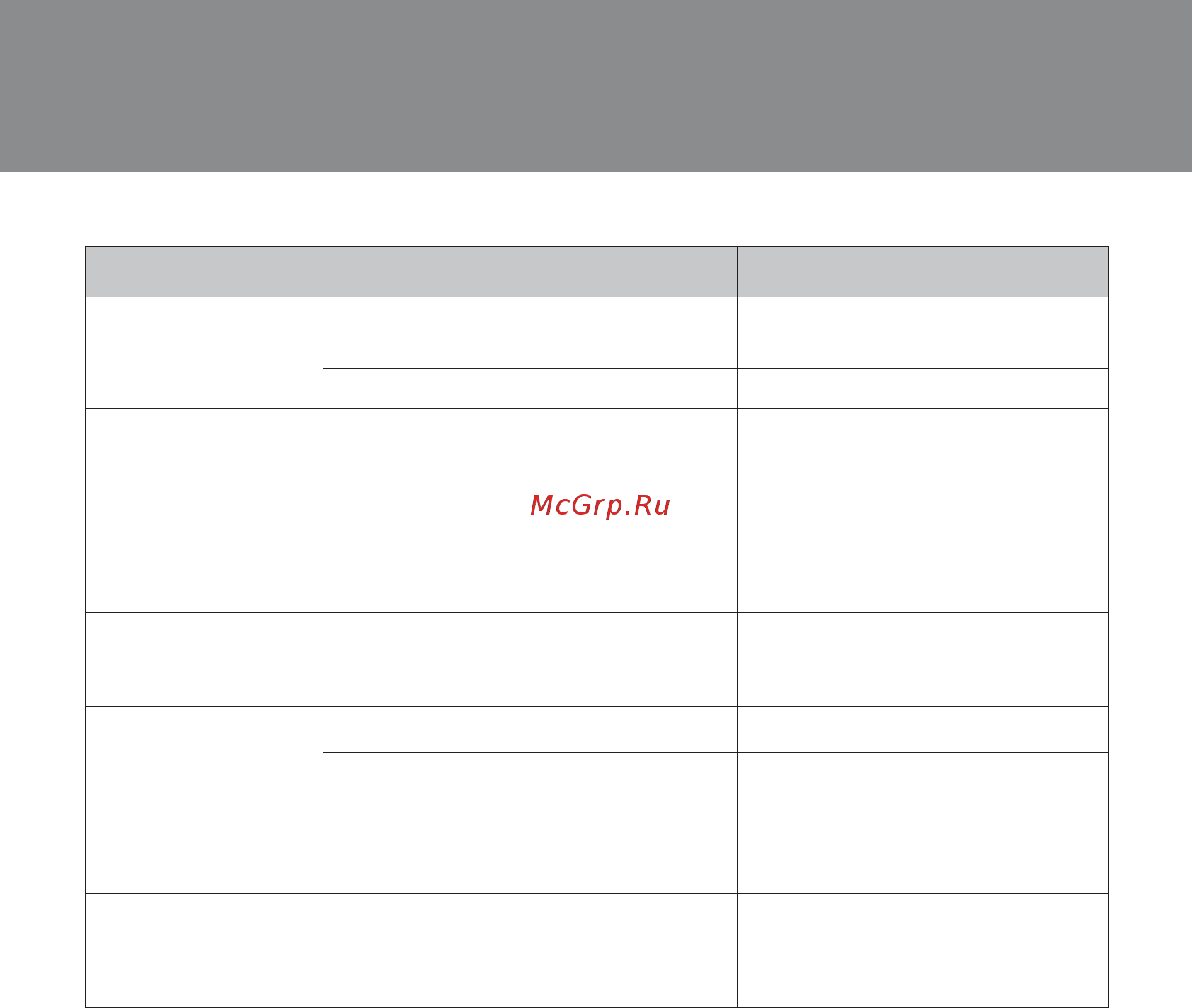Click the last row group's merged first-column cell
This screenshot has width=1192, height=1008.
tap(205, 950)
